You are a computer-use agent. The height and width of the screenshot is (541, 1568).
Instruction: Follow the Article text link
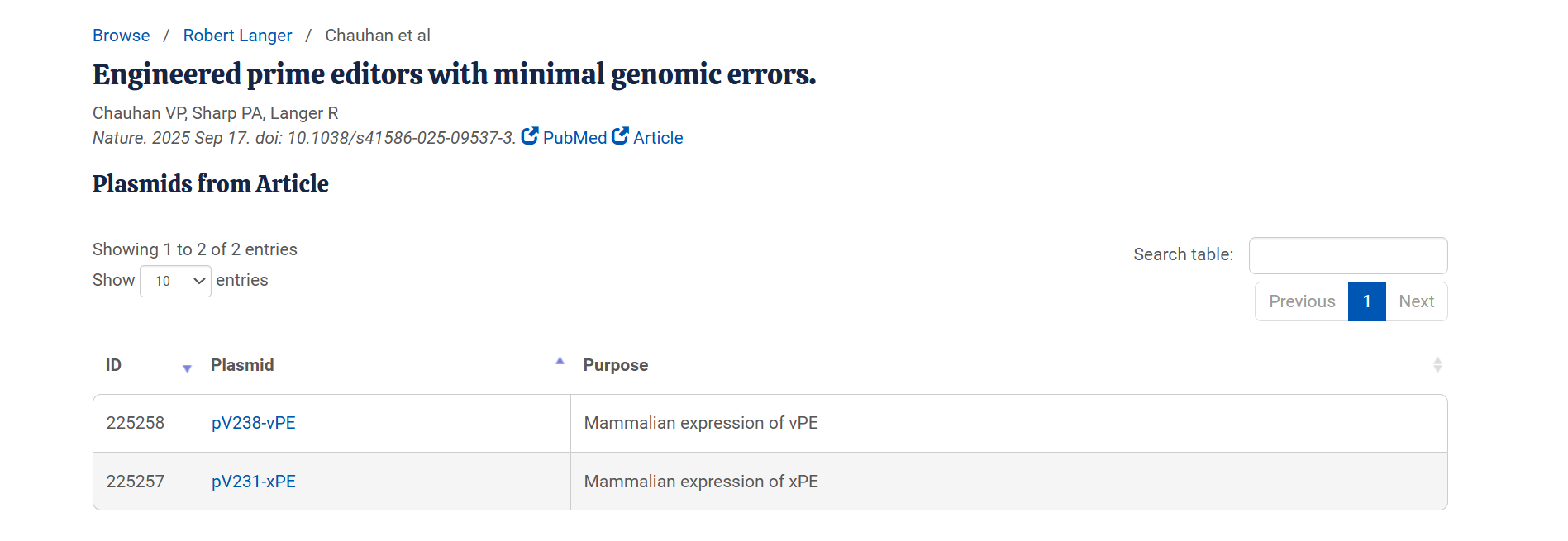point(658,138)
